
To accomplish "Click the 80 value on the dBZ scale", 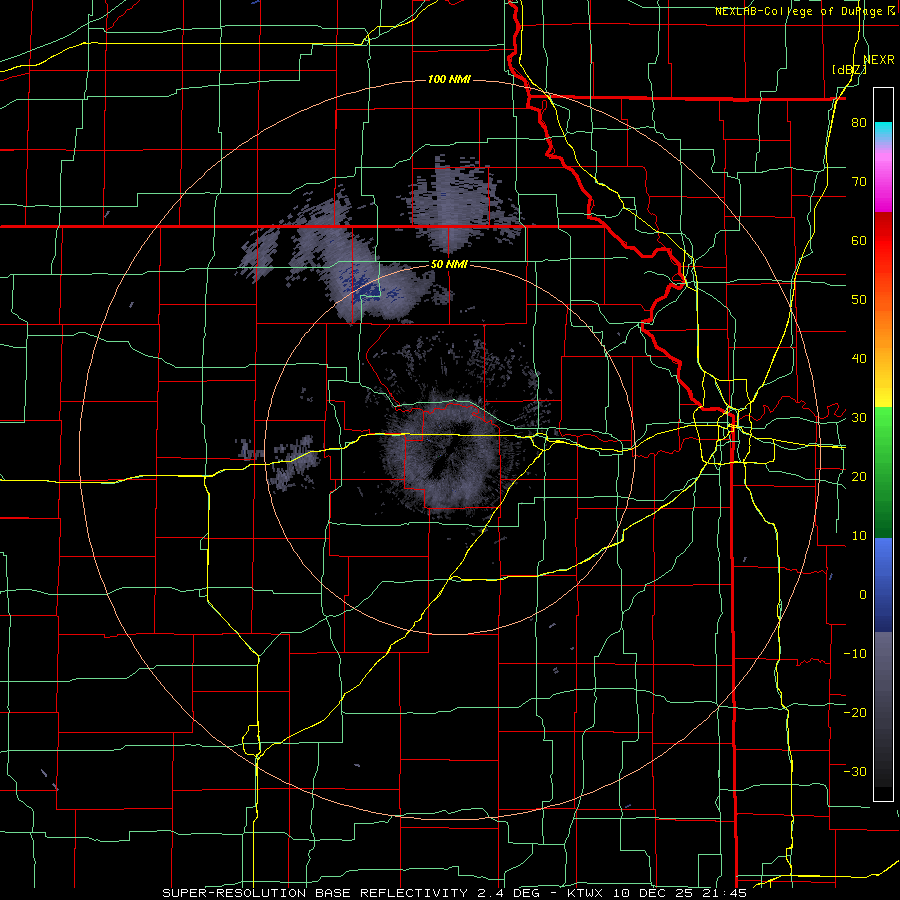I will [859, 123].
